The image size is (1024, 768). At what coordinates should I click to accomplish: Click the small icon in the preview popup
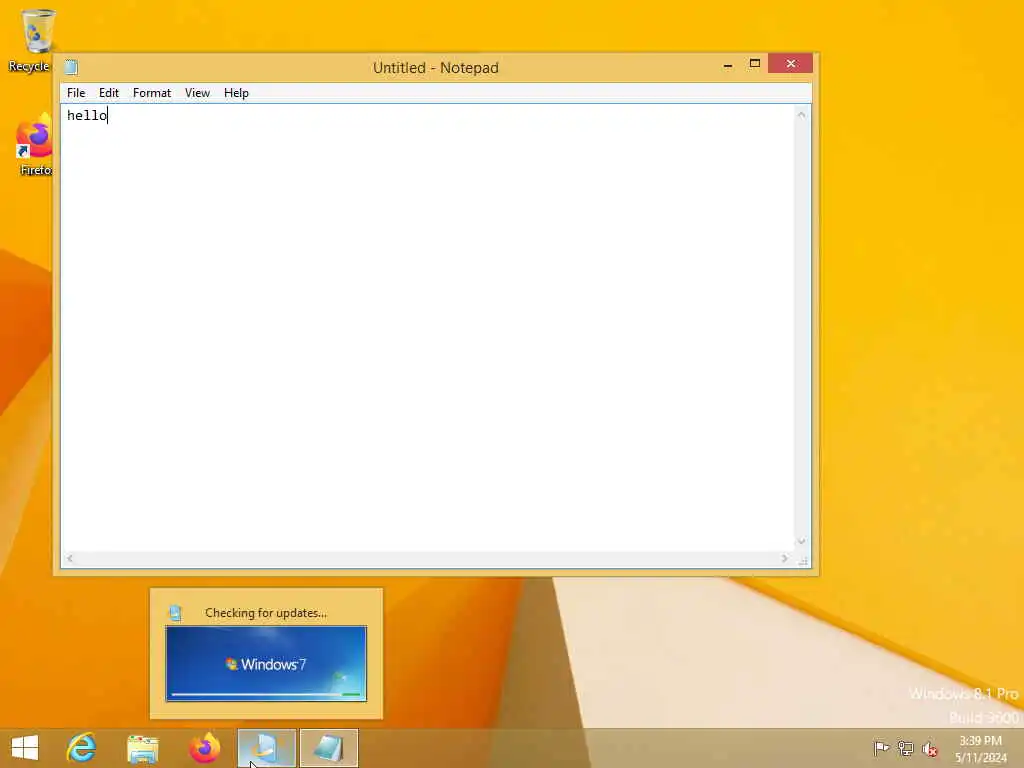175,613
